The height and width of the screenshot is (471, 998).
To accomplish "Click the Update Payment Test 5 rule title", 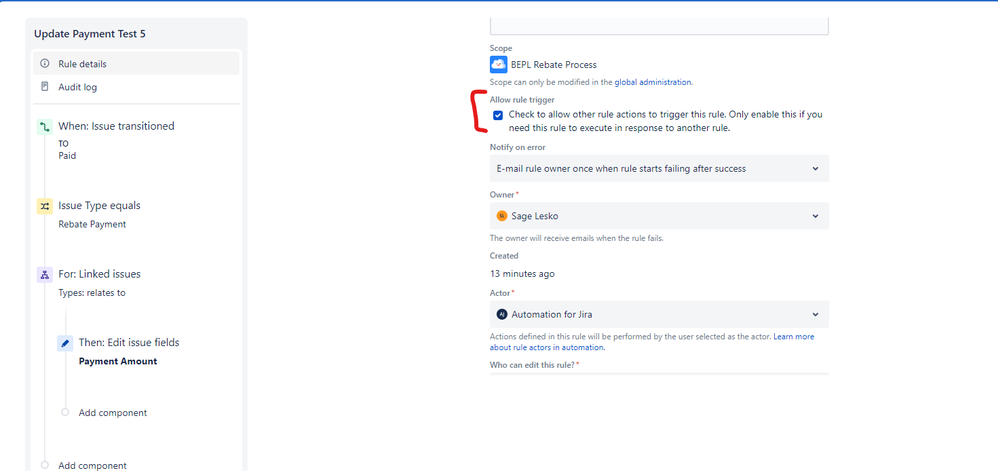I will [x=90, y=34].
